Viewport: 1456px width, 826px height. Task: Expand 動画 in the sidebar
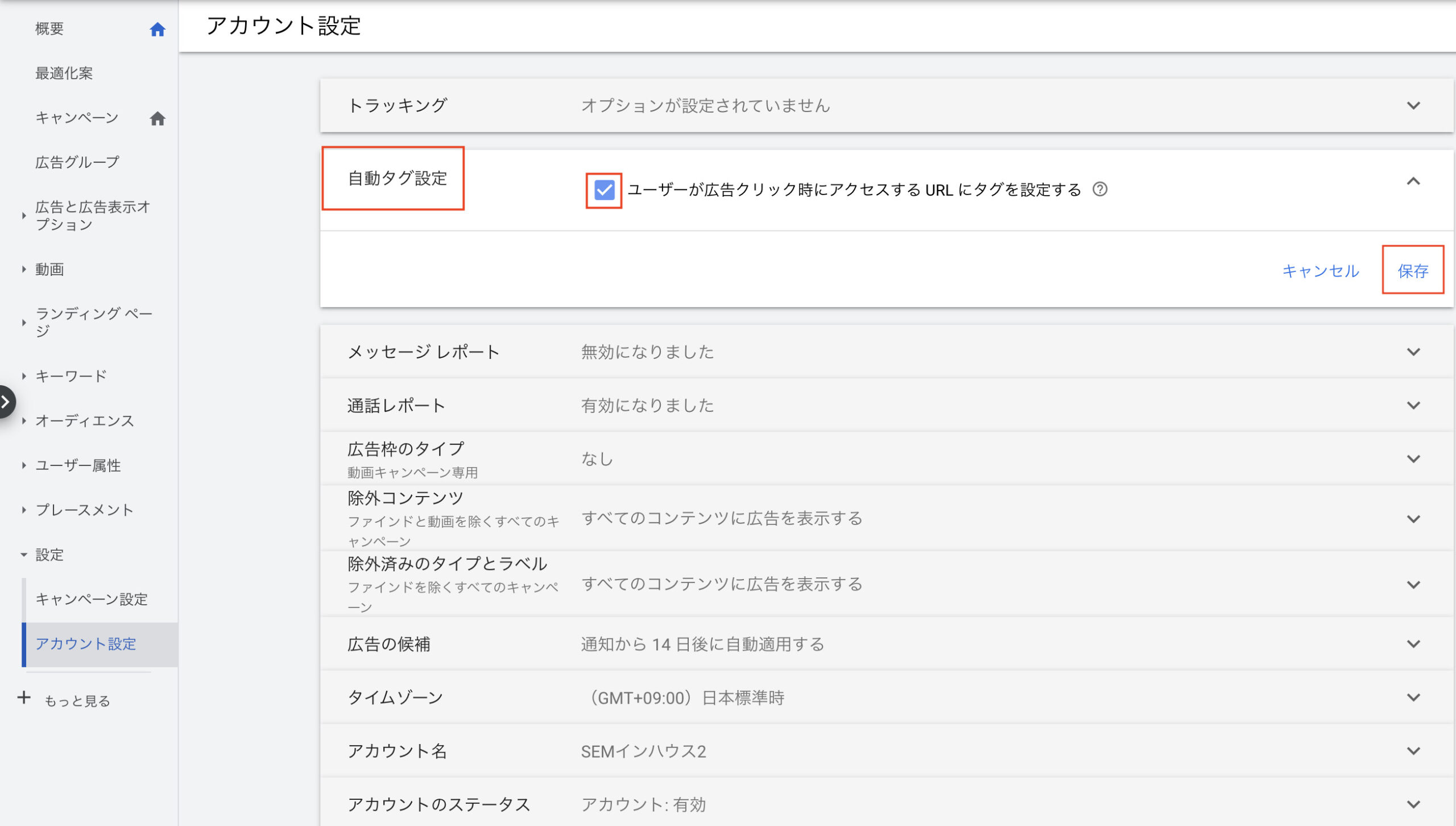point(24,269)
